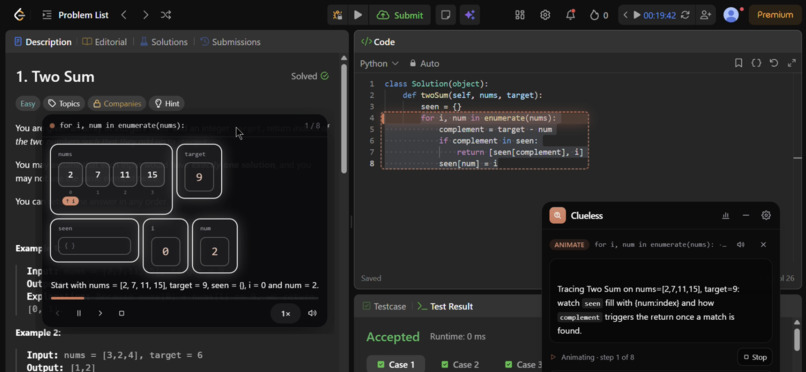
Task: Open Clueless stats bar chart icon
Action: [726, 216]
